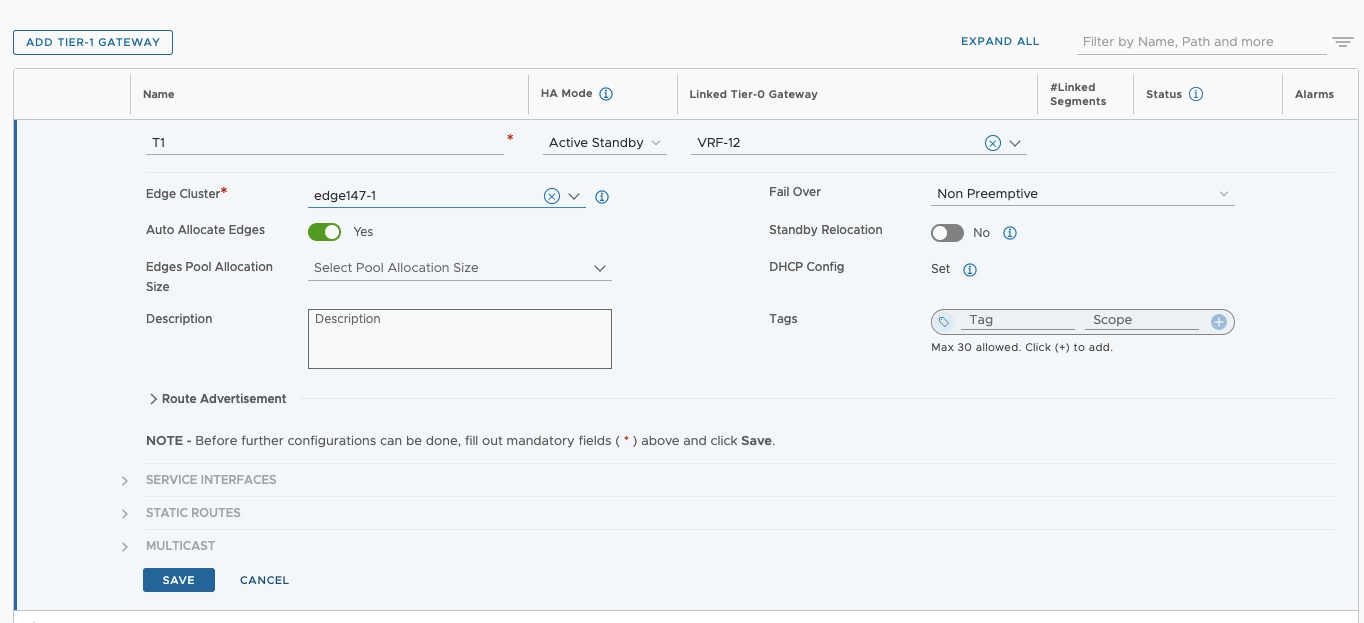
Task: Click the HA Mode info icon
Action: click(605, 94)
